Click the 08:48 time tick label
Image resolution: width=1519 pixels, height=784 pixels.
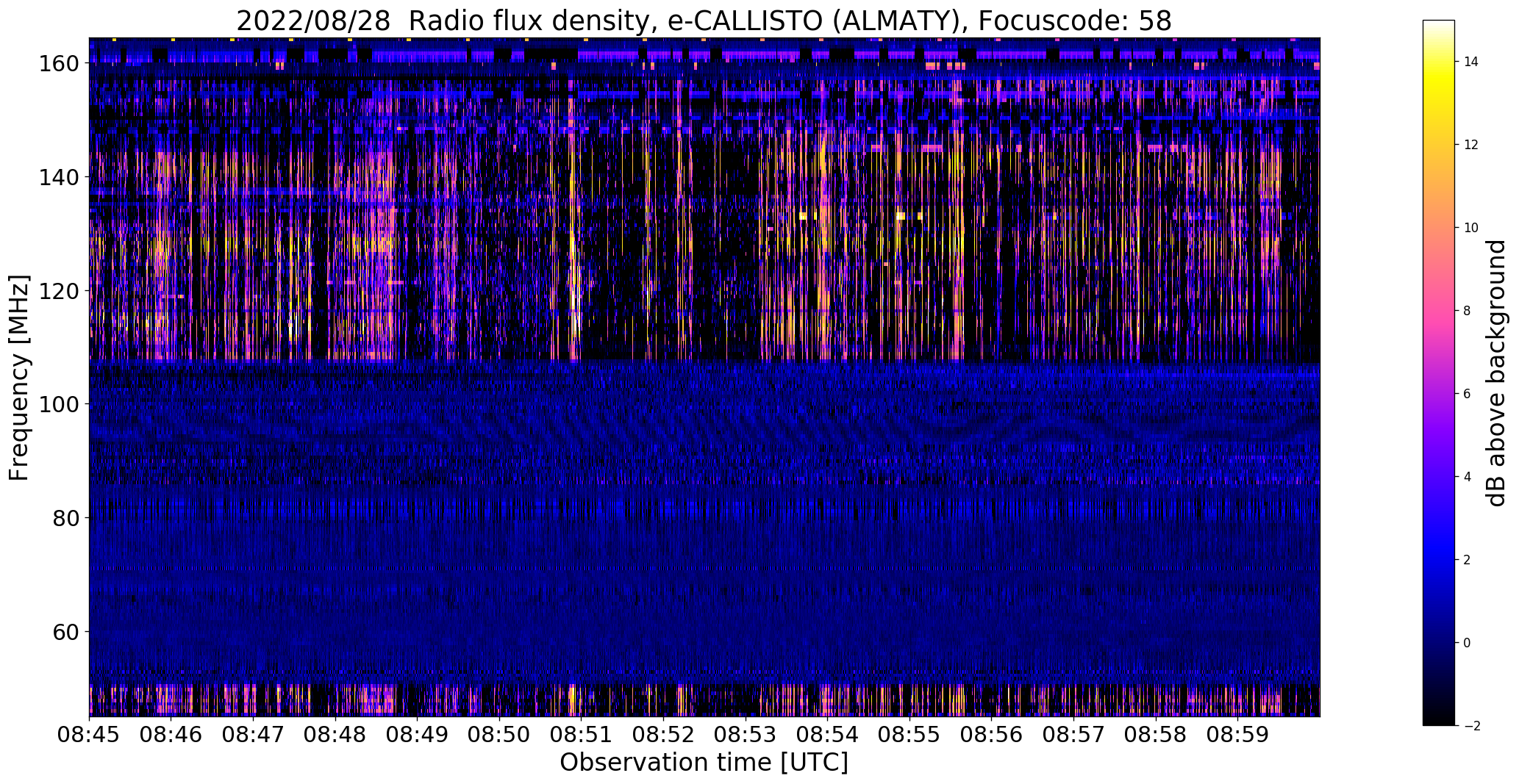coord(335,734)
